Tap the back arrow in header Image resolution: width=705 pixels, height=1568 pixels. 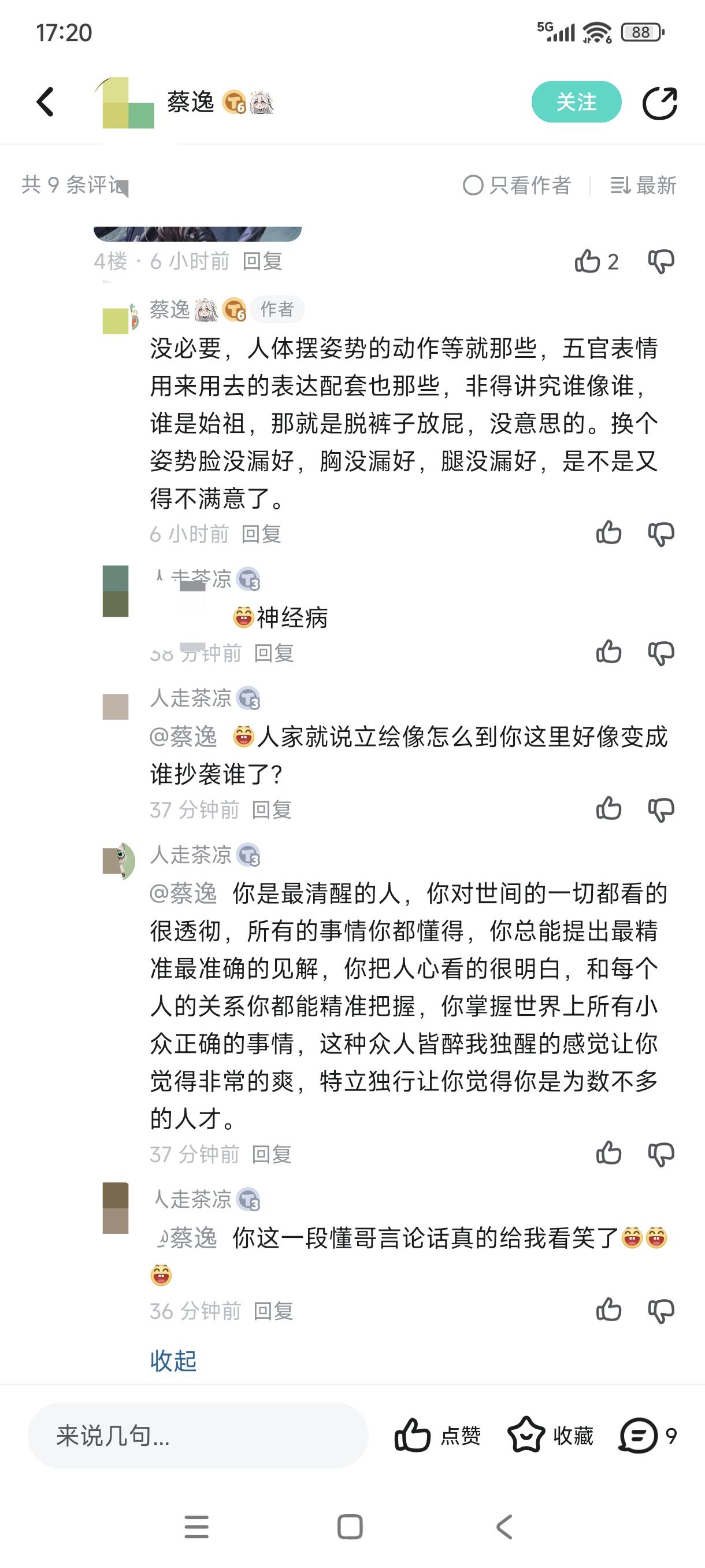click(x=46, y=102)
